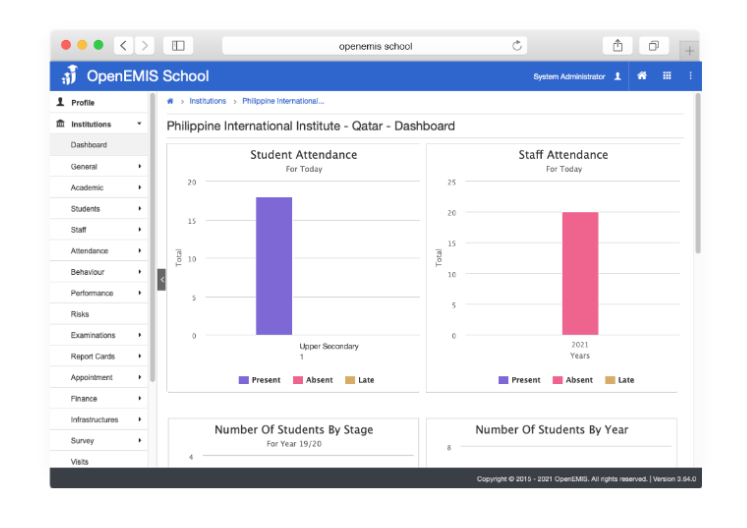This screenshot has width=747, height=528.
Task: Open the Risks menu item
Action: pyautogui.click(x=99, y=314)
